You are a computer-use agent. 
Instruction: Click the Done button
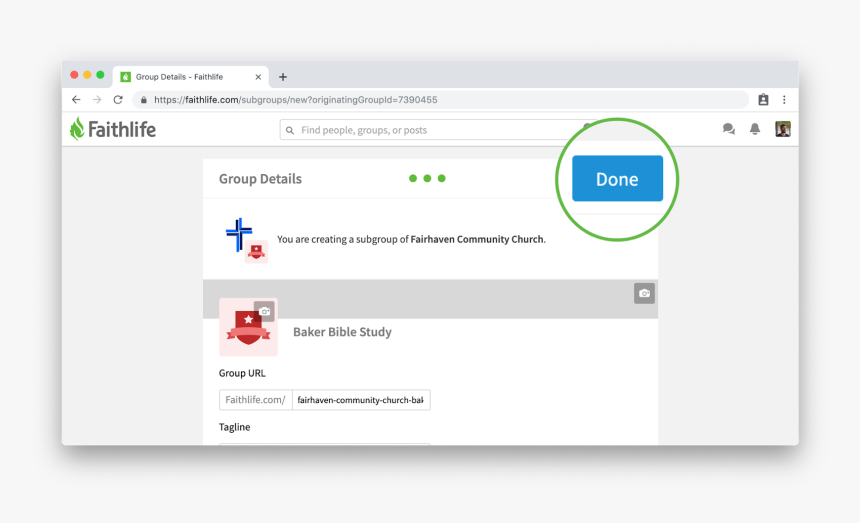point(617,179)
